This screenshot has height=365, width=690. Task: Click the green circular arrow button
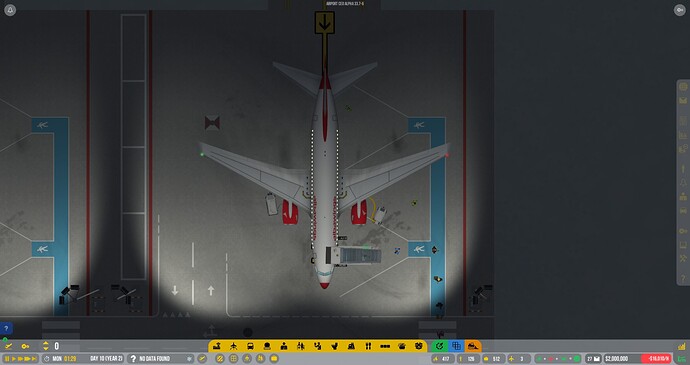[x=439, y=347]
